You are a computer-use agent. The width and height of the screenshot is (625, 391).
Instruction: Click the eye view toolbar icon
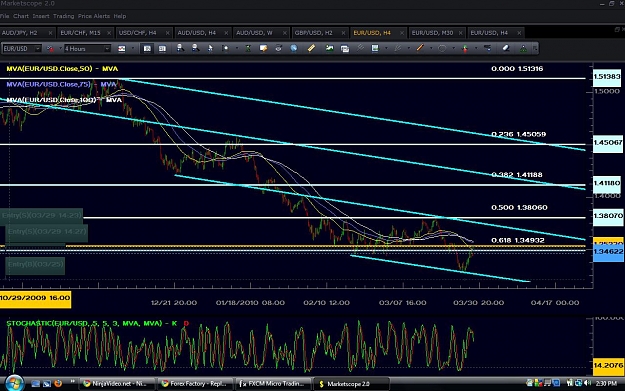[278, 48]
